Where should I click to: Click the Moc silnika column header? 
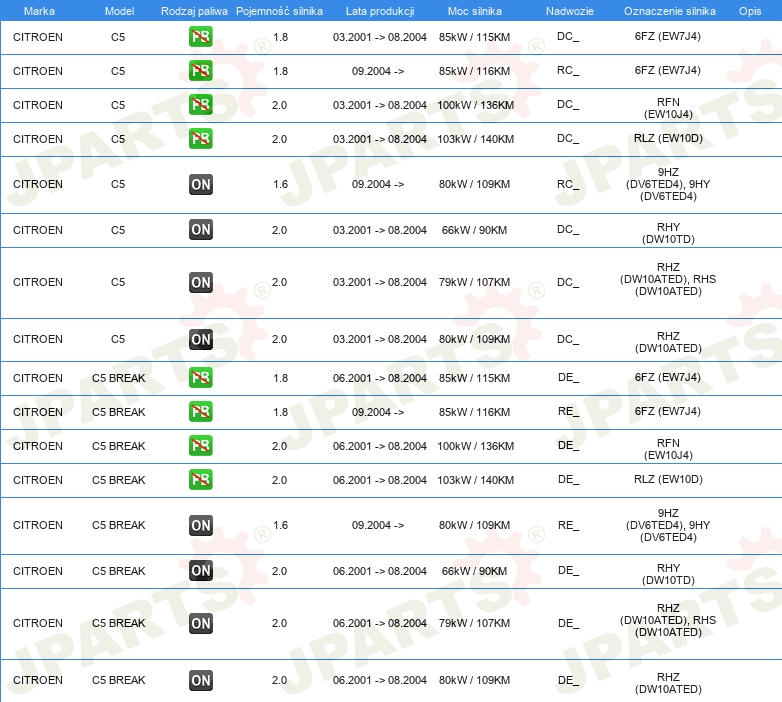(x=475, y=11)
